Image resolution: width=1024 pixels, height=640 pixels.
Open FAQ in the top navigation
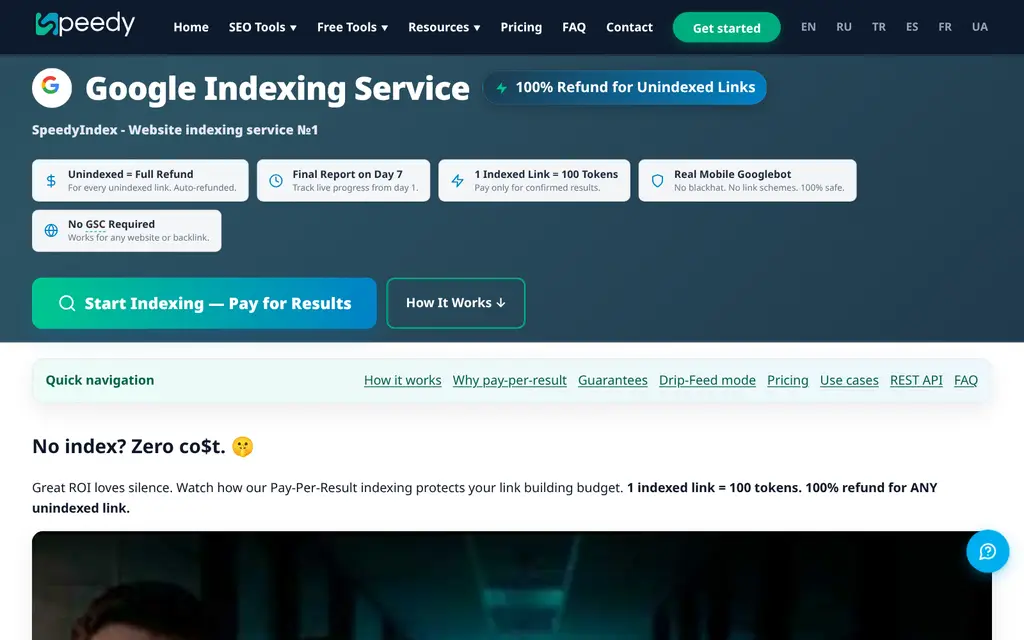point(574,27)
